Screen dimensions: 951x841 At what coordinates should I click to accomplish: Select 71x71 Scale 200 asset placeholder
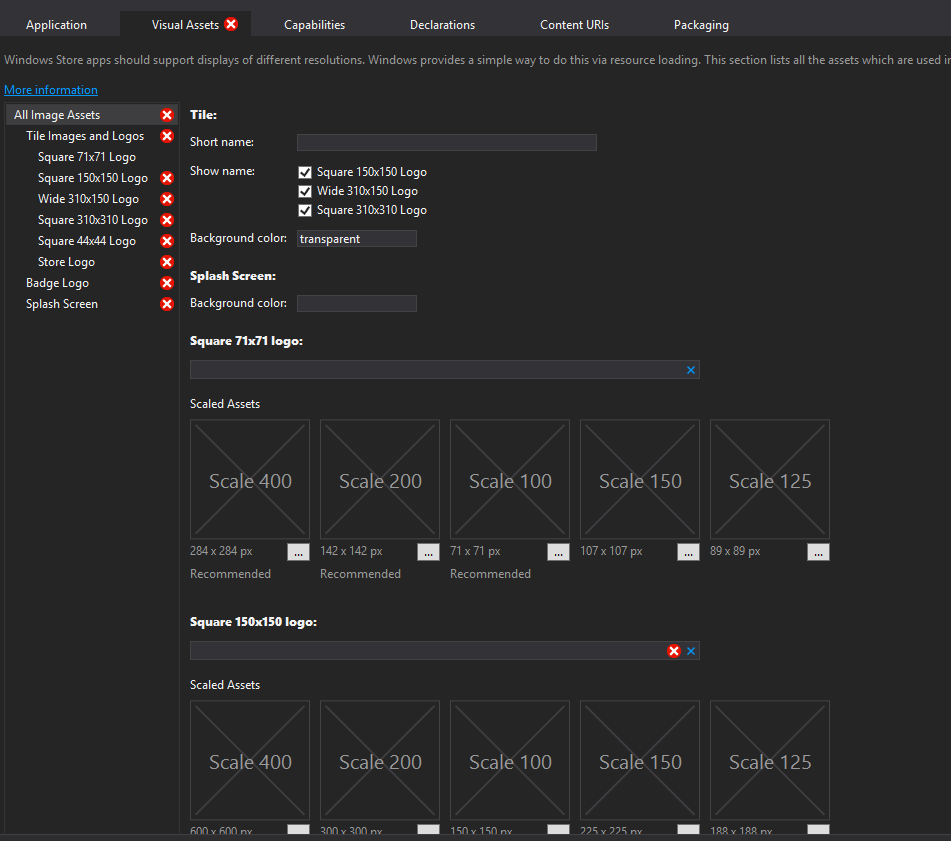point(380,479)
